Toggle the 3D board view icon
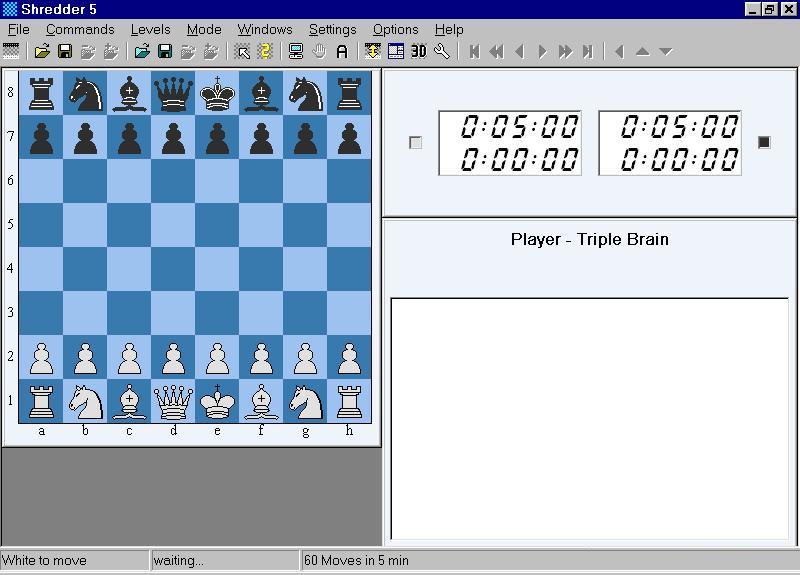Viewport: 800px width, 575px height. 419,51
